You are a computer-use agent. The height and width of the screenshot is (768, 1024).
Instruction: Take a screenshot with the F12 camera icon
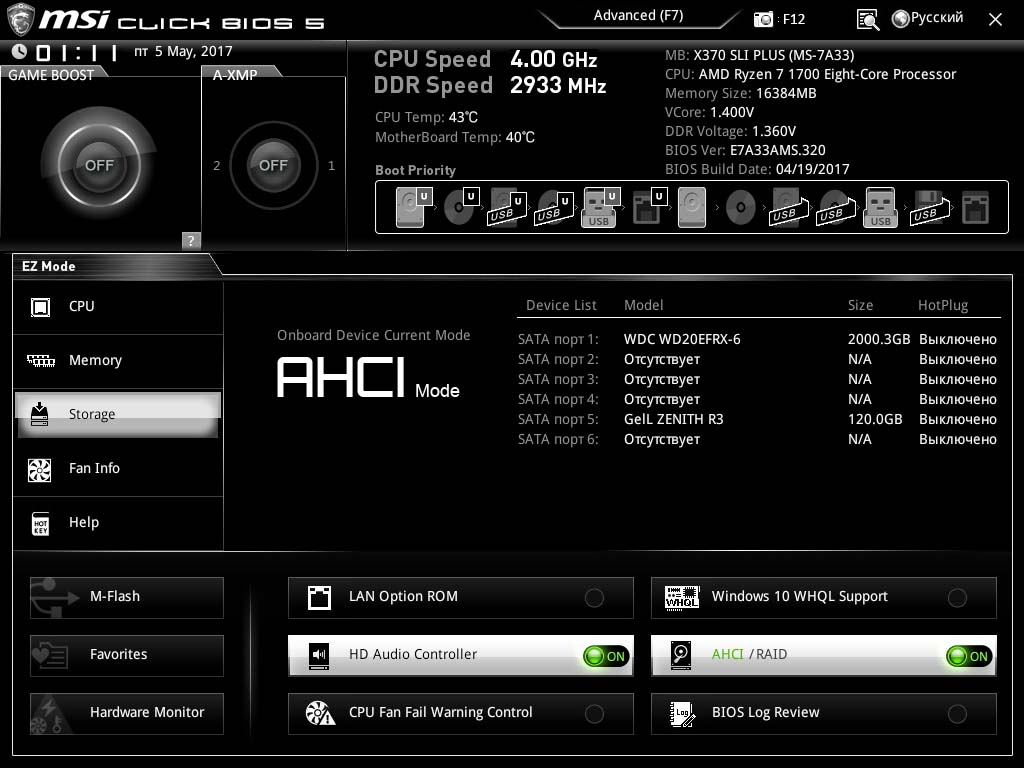click(763, 19)
